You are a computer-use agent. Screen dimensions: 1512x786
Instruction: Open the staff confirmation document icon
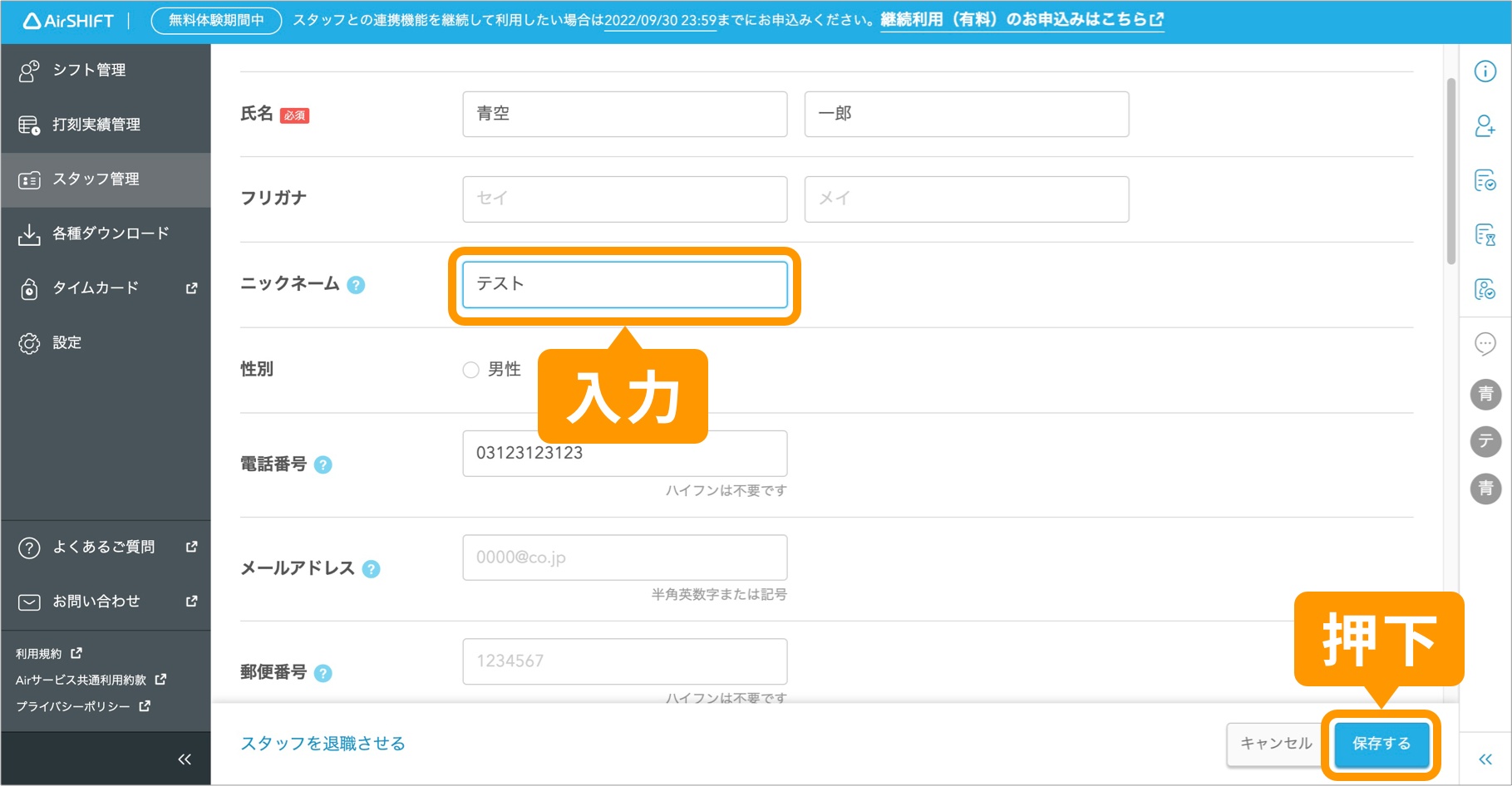pos(1485,289)
